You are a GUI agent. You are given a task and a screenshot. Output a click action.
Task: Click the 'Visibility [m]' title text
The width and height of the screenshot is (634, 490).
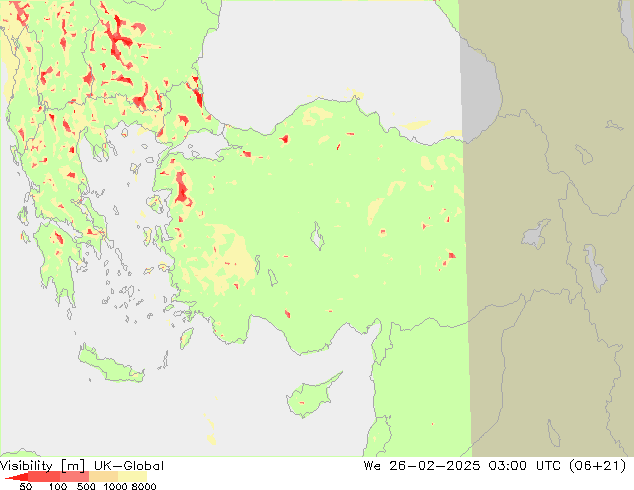pos(42,466)
